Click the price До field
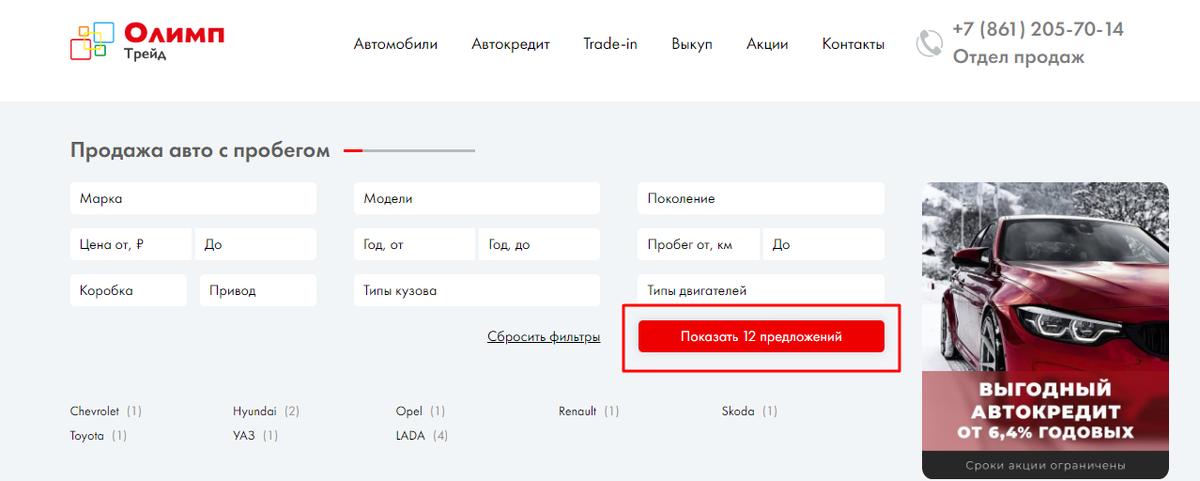1200x481 pixels. [x=256, y=244]
